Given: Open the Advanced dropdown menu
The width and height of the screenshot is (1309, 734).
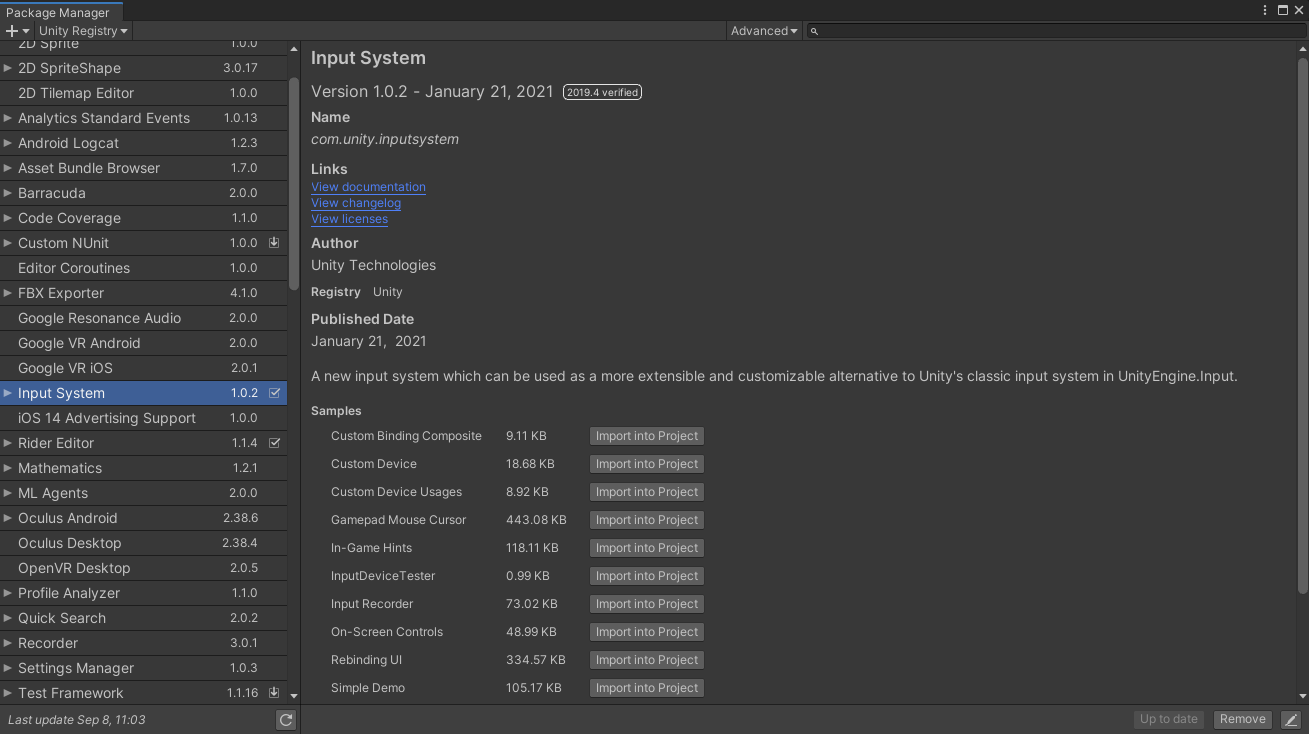Looking at the screenshot, I should (764, 31).
